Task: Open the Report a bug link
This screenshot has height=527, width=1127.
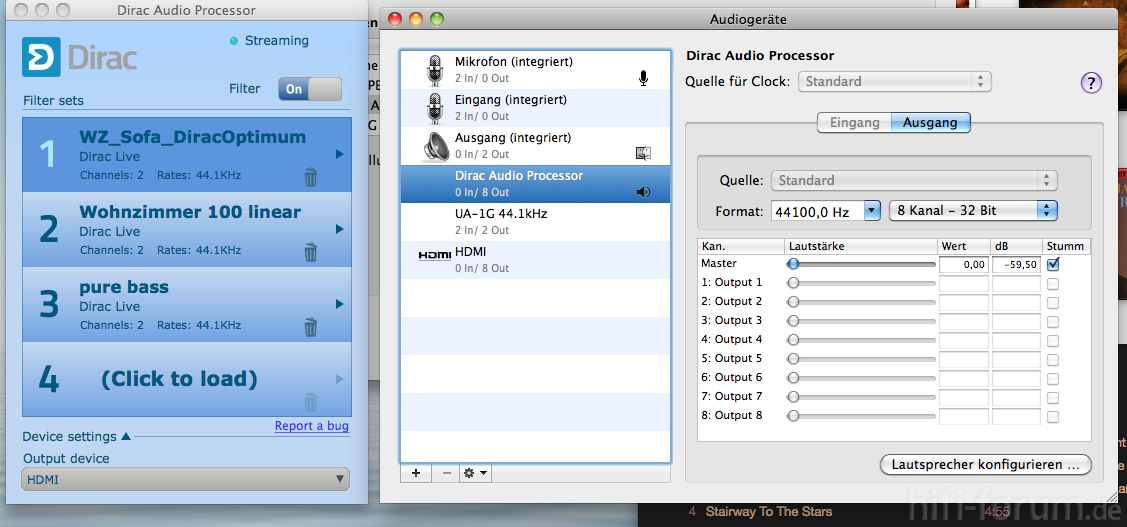Action: 312,426
